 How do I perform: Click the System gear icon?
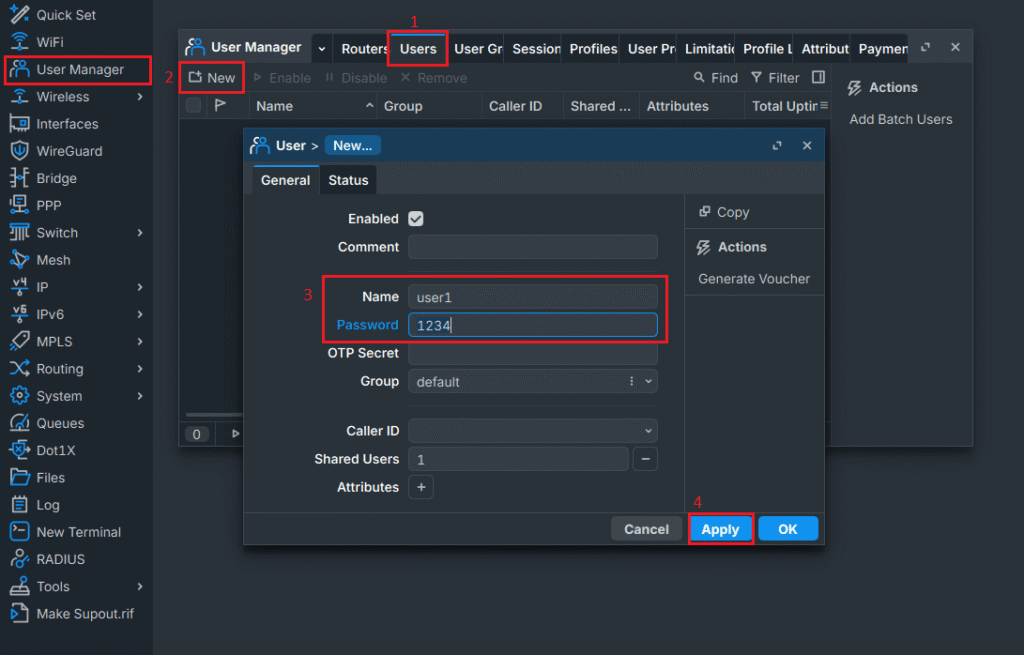click(20, 396)
